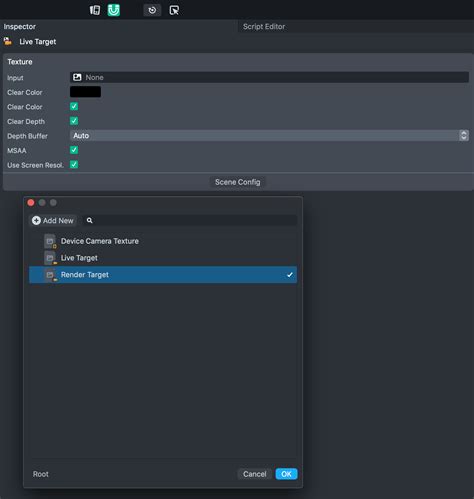The width and height of the screenshot is (474, 499).
Task: Click the Live Target resource icon in Inspector
Action: [x=8, y=41]
